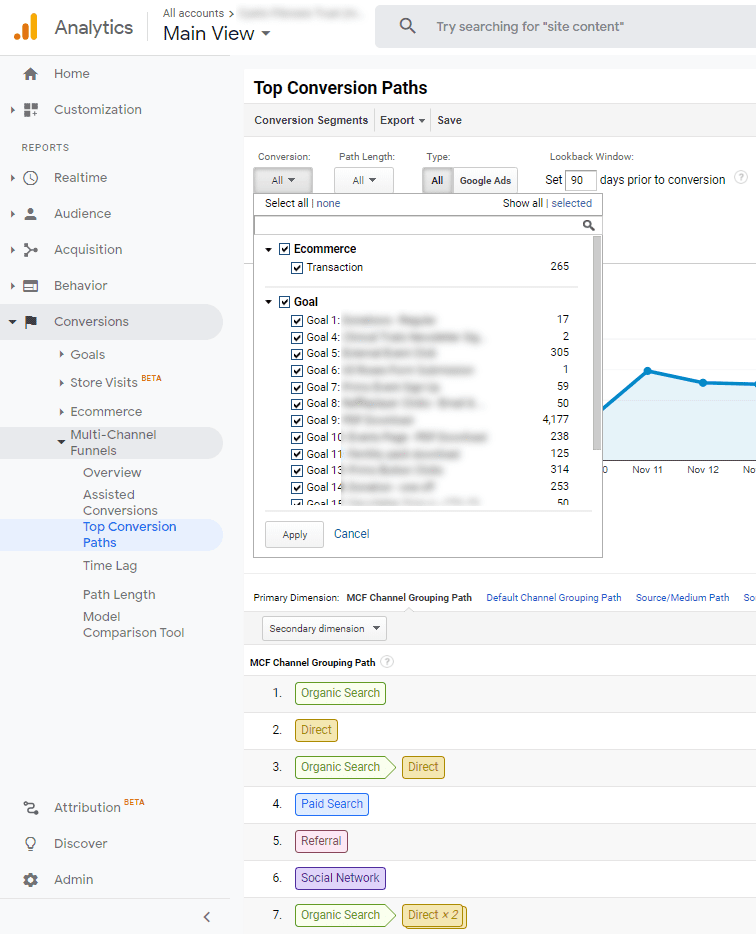Toggle the Goal group checkbox
The width and height of the screenshot is (756, 934).
click(285, 302)
